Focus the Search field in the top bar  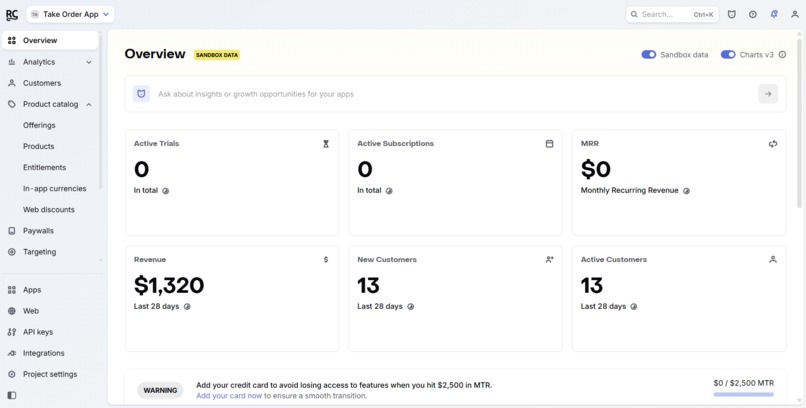[672, 14]
